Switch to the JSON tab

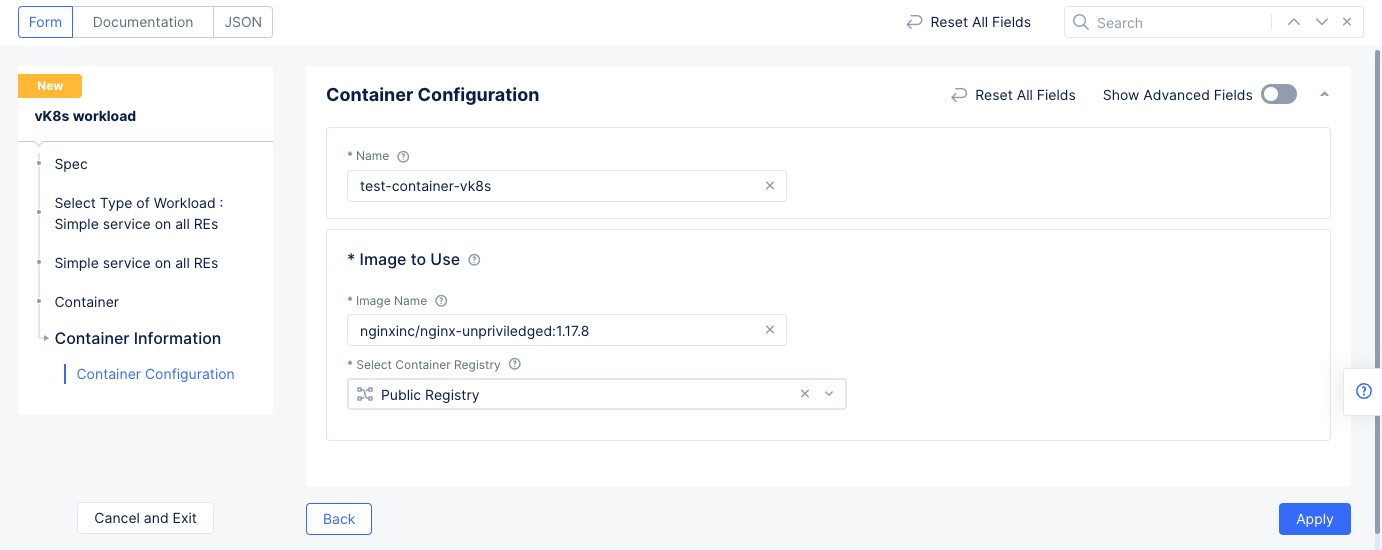[x=243, y=22]
